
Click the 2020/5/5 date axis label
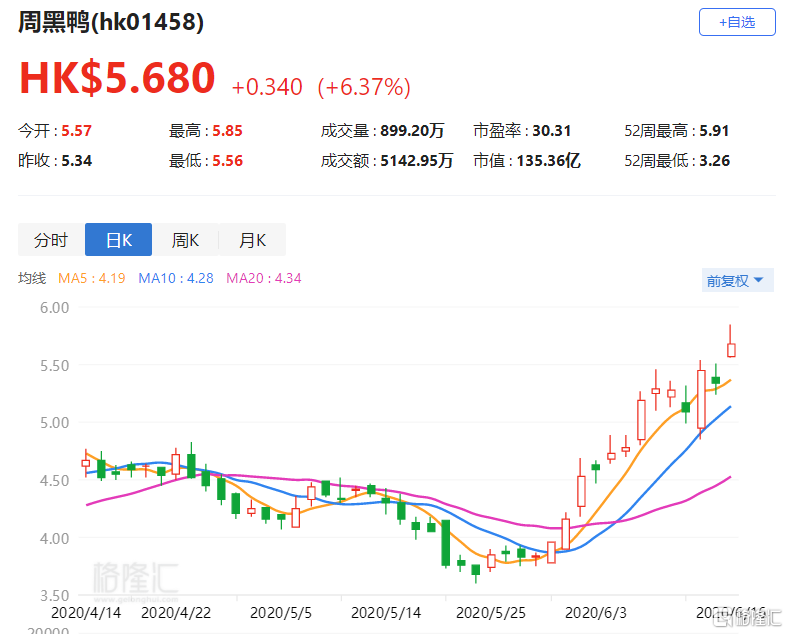point(280,613)
